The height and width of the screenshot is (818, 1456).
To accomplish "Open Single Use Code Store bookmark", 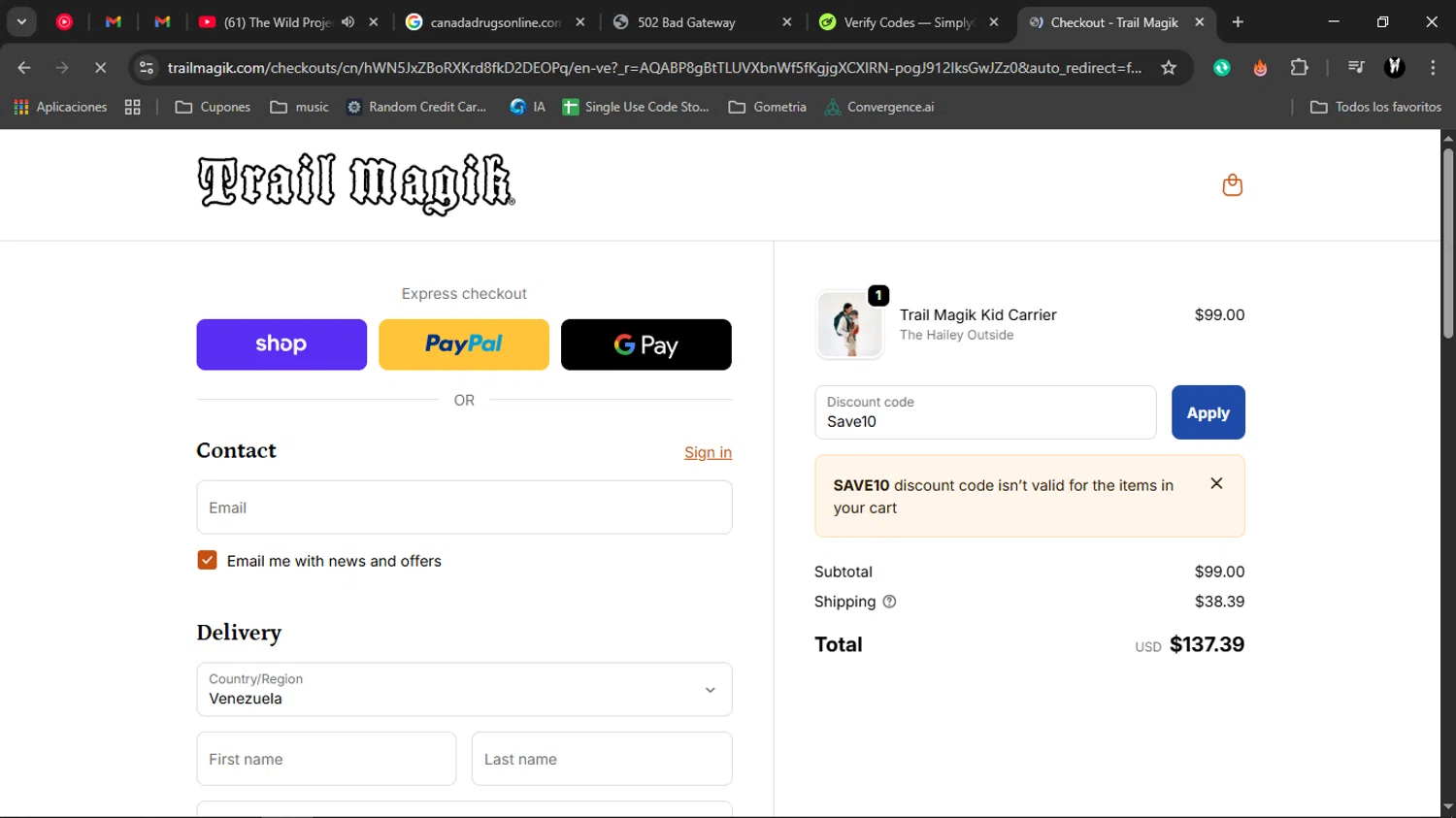I will [x=636, y=107].
